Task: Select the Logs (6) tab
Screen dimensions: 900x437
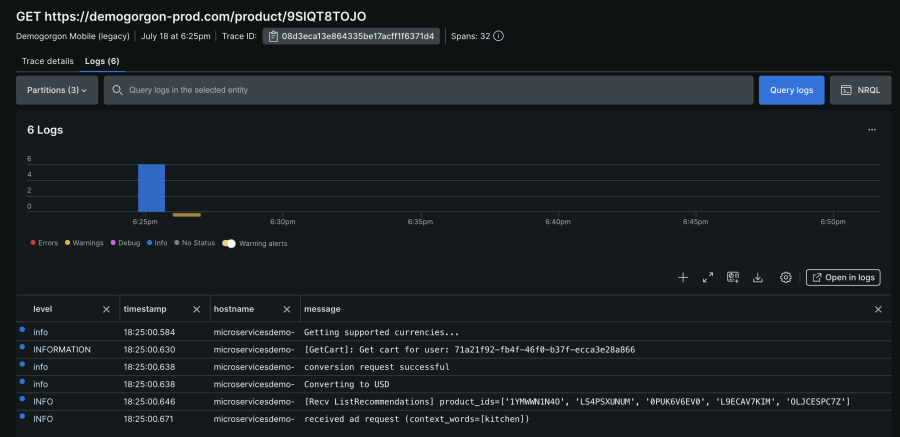Action: [x=102, y=61]
